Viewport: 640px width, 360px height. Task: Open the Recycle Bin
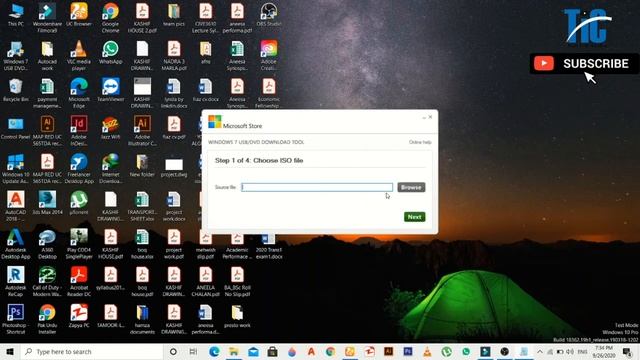point(16,91)
